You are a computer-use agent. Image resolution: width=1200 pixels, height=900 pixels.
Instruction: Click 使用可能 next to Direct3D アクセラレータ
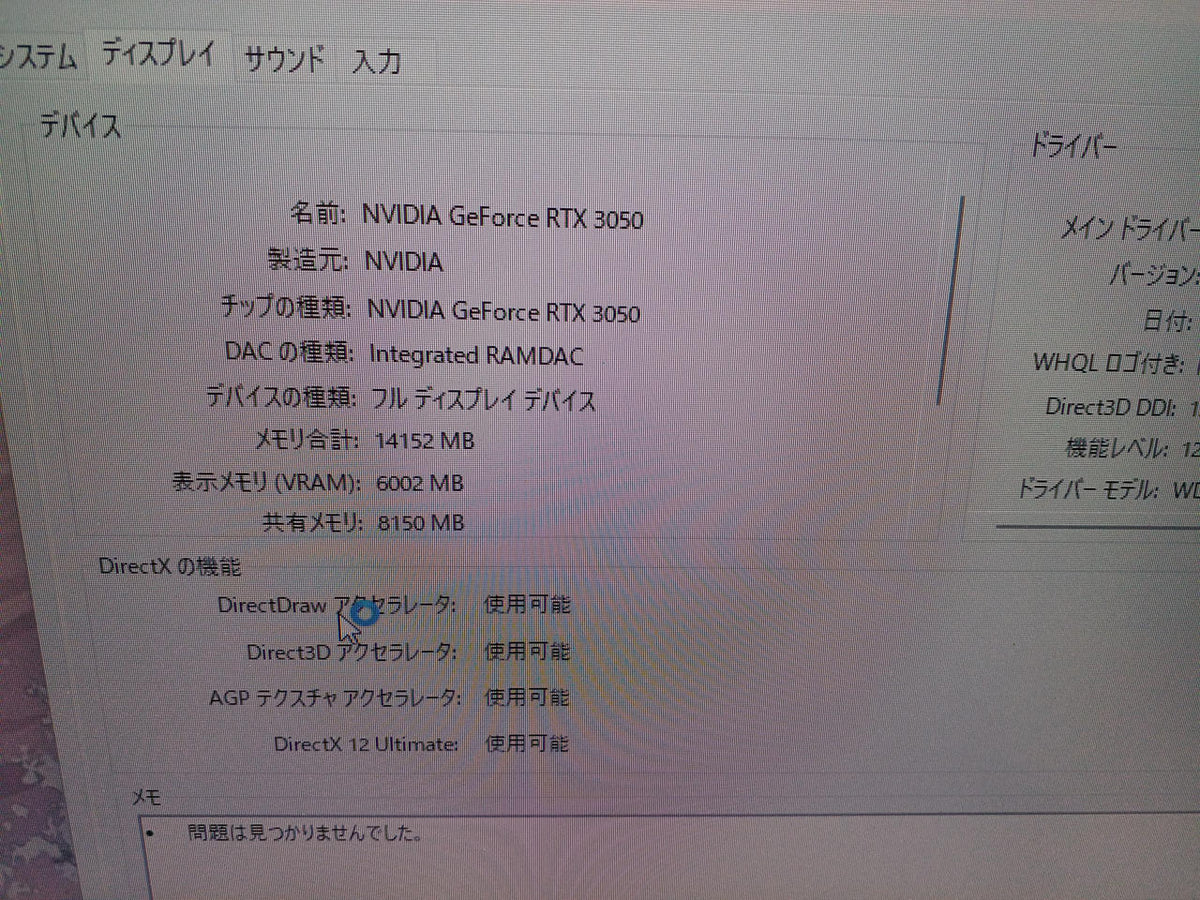527,651
